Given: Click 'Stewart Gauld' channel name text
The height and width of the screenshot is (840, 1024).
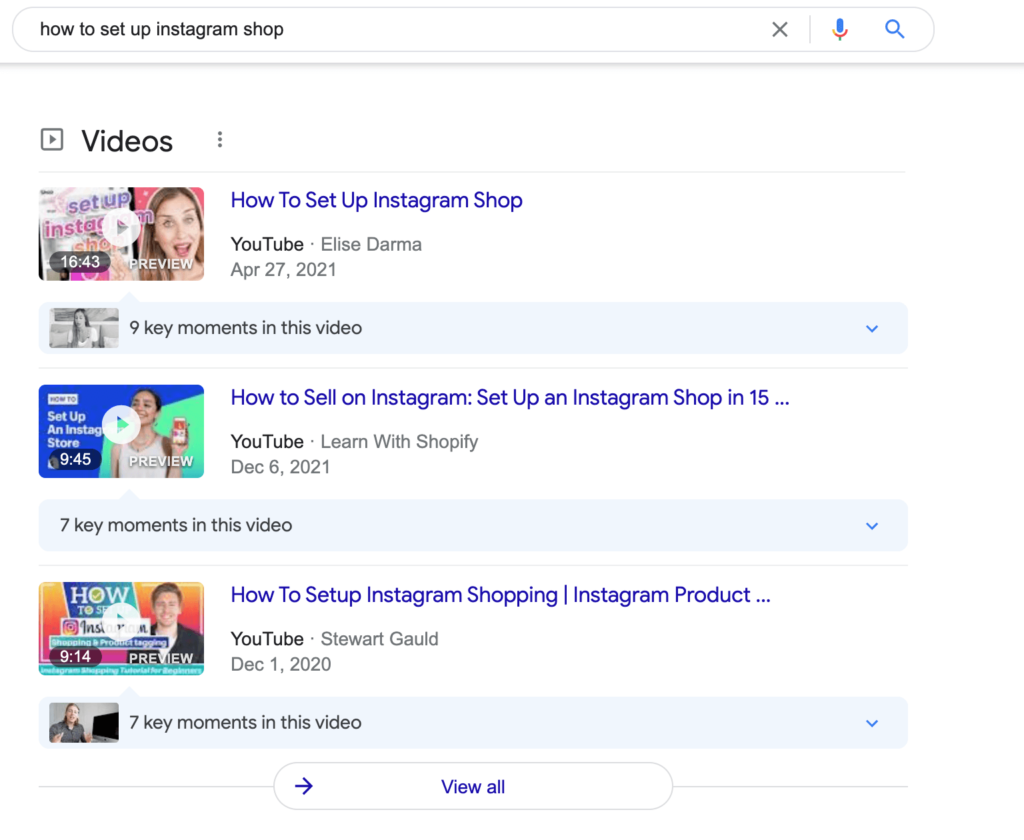Looking at the screenshot, I should pyautogui.click(x=379, y=639).
